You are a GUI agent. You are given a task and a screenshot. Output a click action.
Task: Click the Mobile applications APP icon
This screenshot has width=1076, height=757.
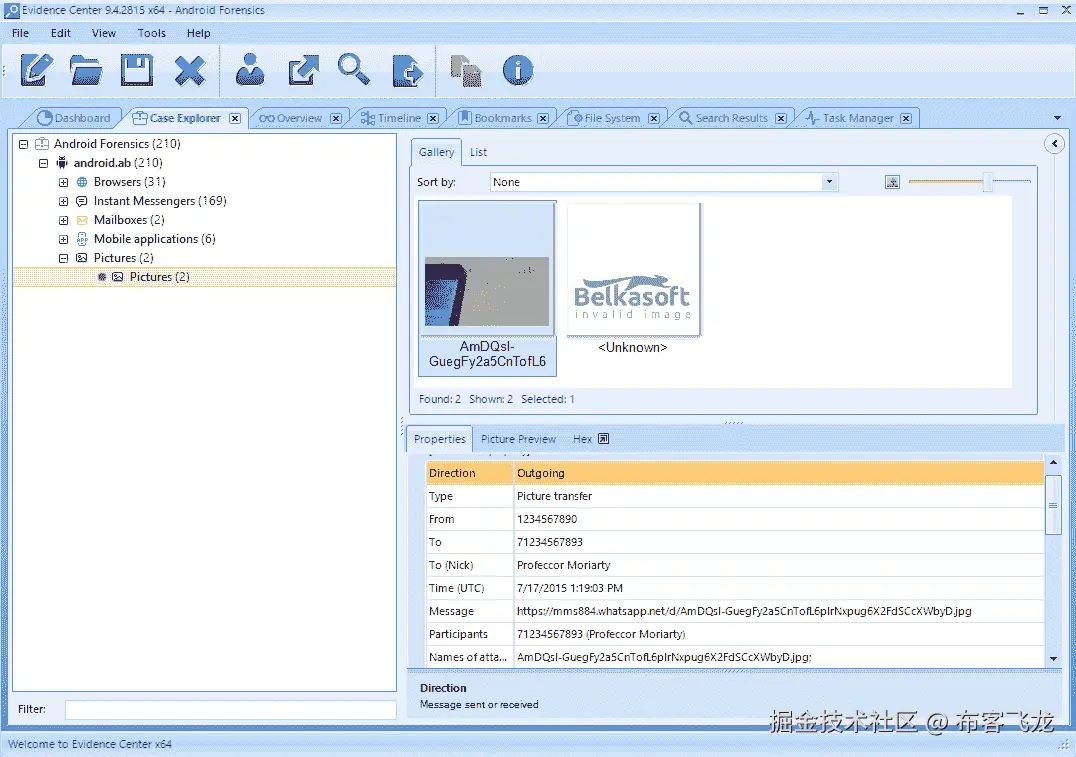point(82,239)
